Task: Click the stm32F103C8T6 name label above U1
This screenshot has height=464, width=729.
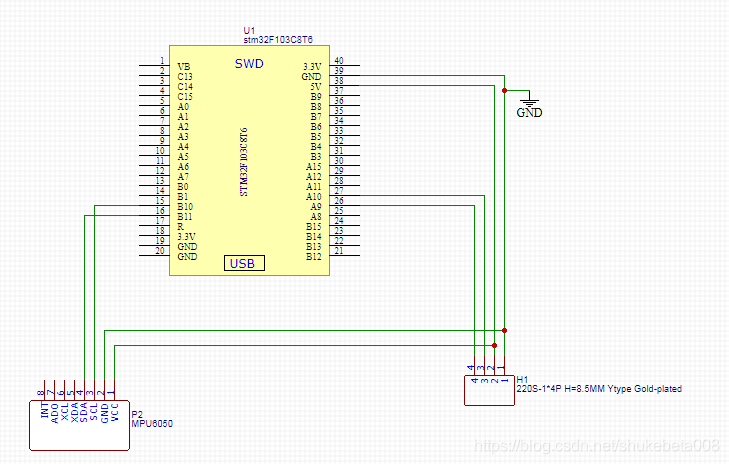Action: (x=278, y=40)
